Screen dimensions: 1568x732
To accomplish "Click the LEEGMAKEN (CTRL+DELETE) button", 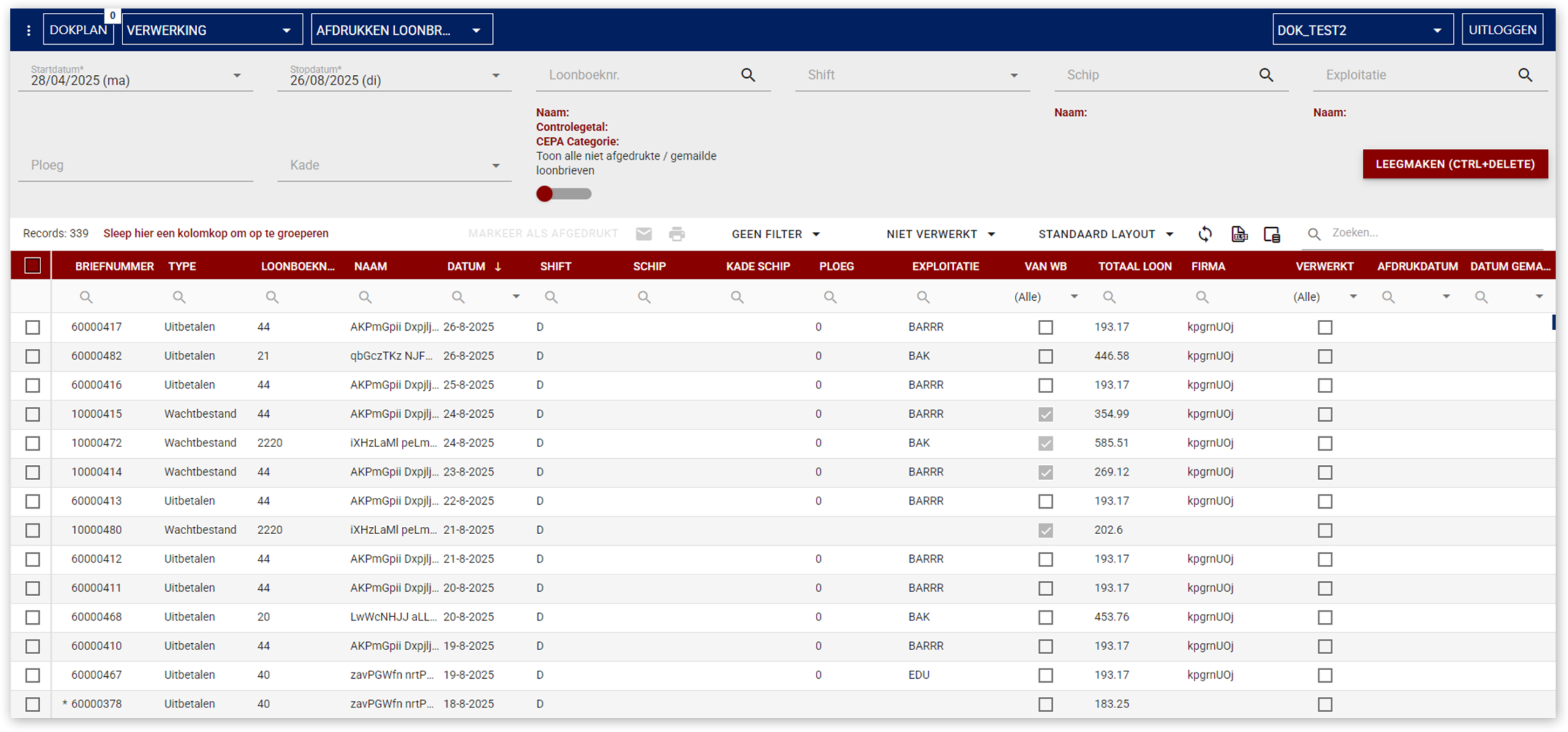I will pyautogui.click(x=1455, y=164).
